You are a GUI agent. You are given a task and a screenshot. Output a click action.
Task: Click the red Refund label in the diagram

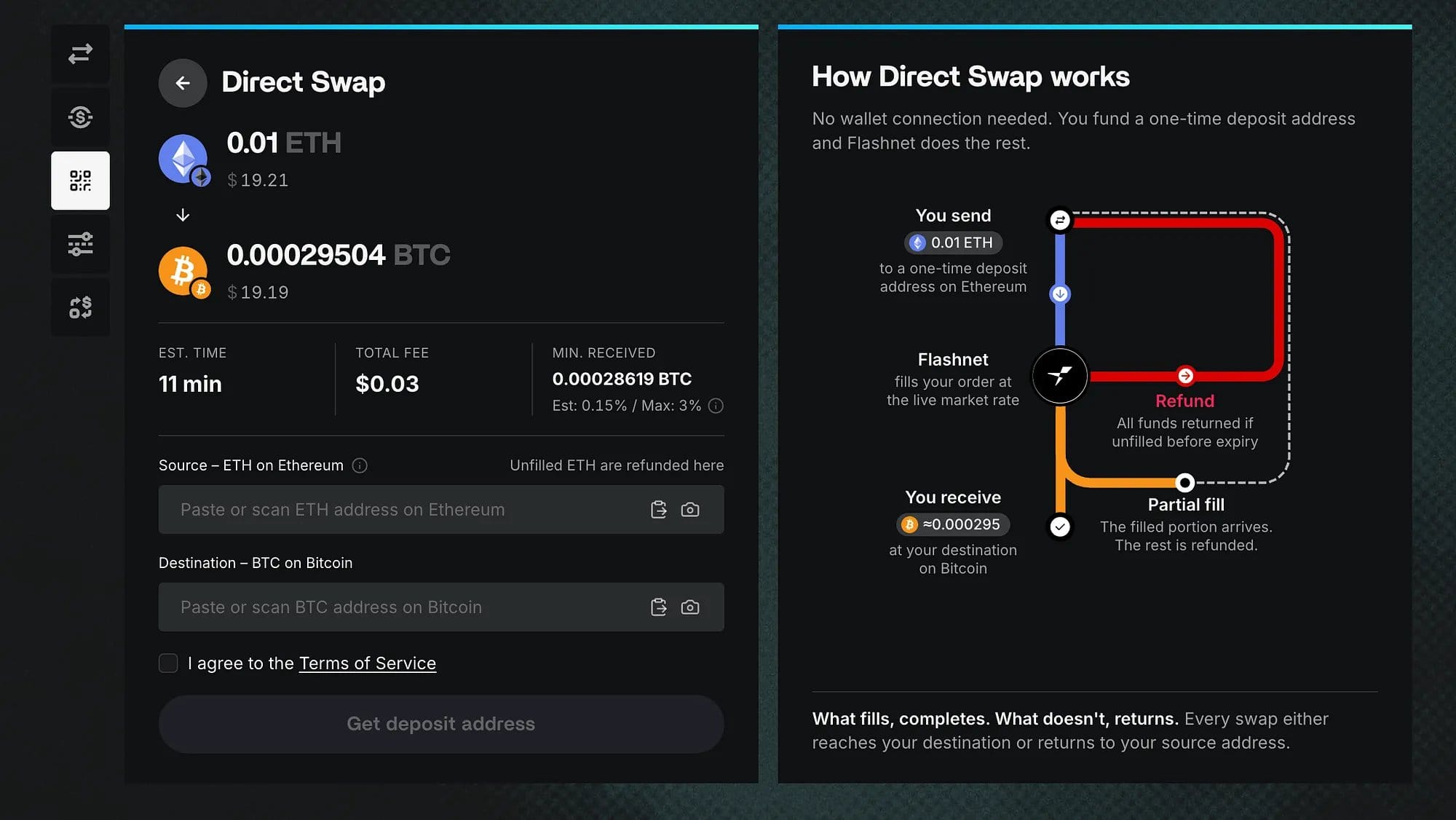(1185, 401)
